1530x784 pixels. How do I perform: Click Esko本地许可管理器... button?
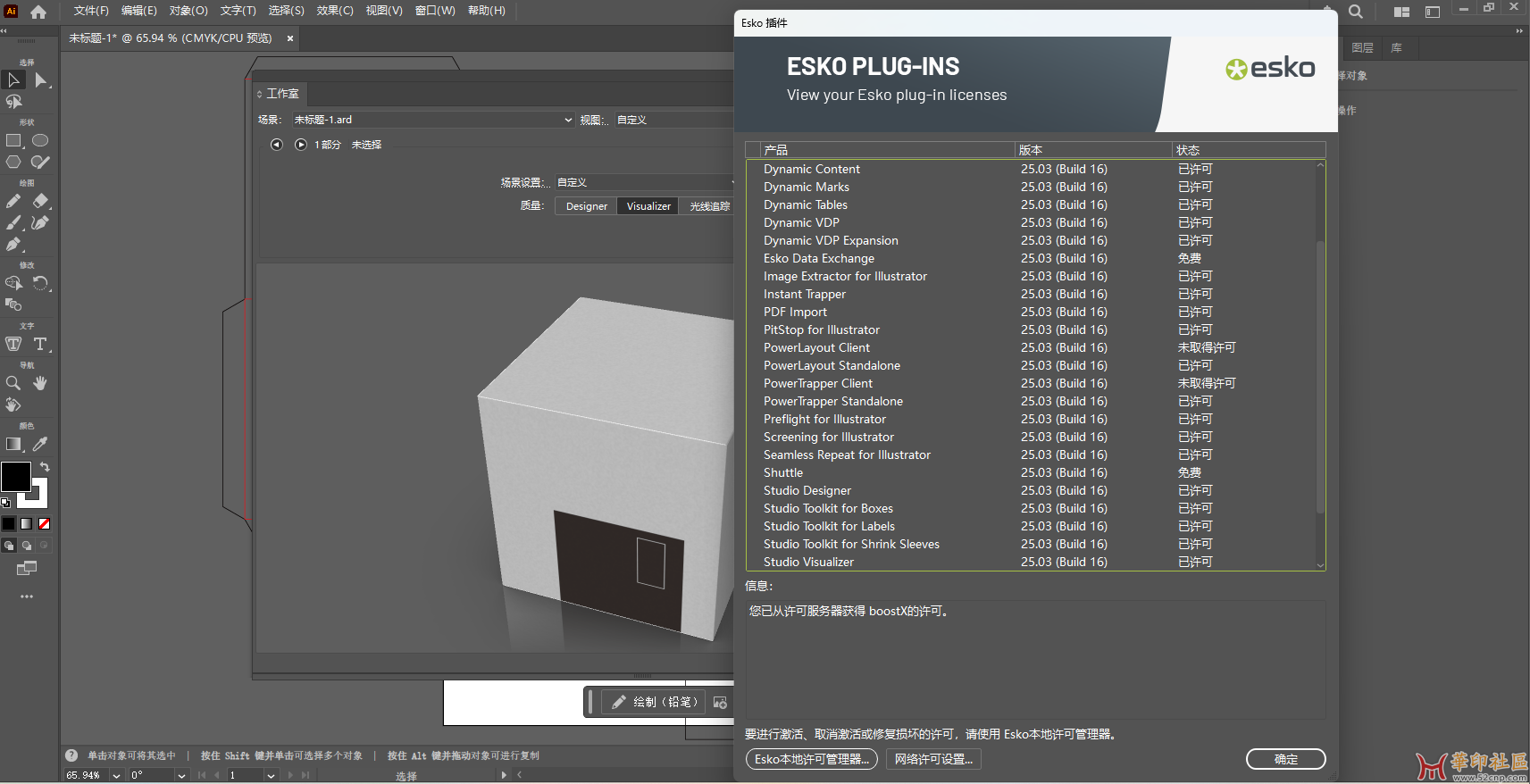pos(812,759)
